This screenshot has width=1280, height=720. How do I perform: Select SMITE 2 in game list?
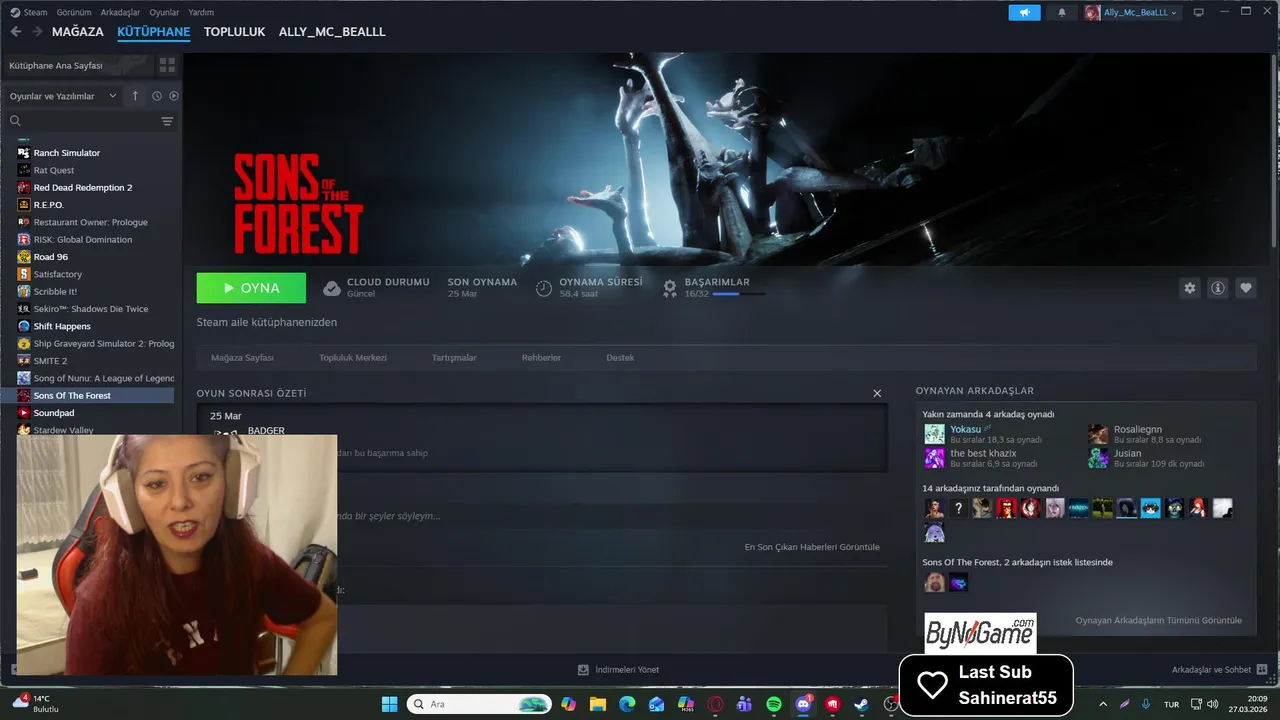pos(51,361)
